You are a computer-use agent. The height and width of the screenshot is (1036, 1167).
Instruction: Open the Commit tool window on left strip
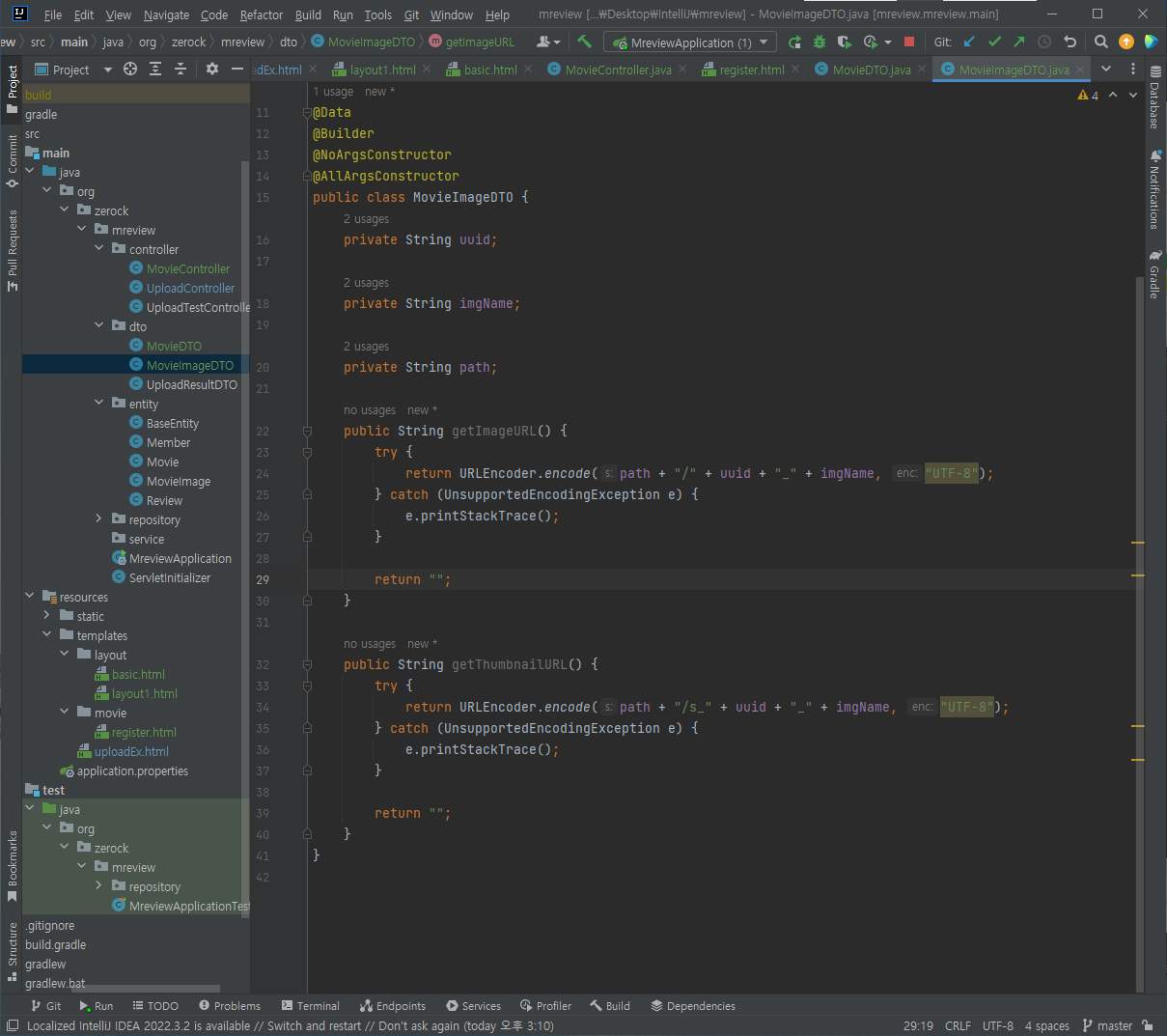point(12,161)
